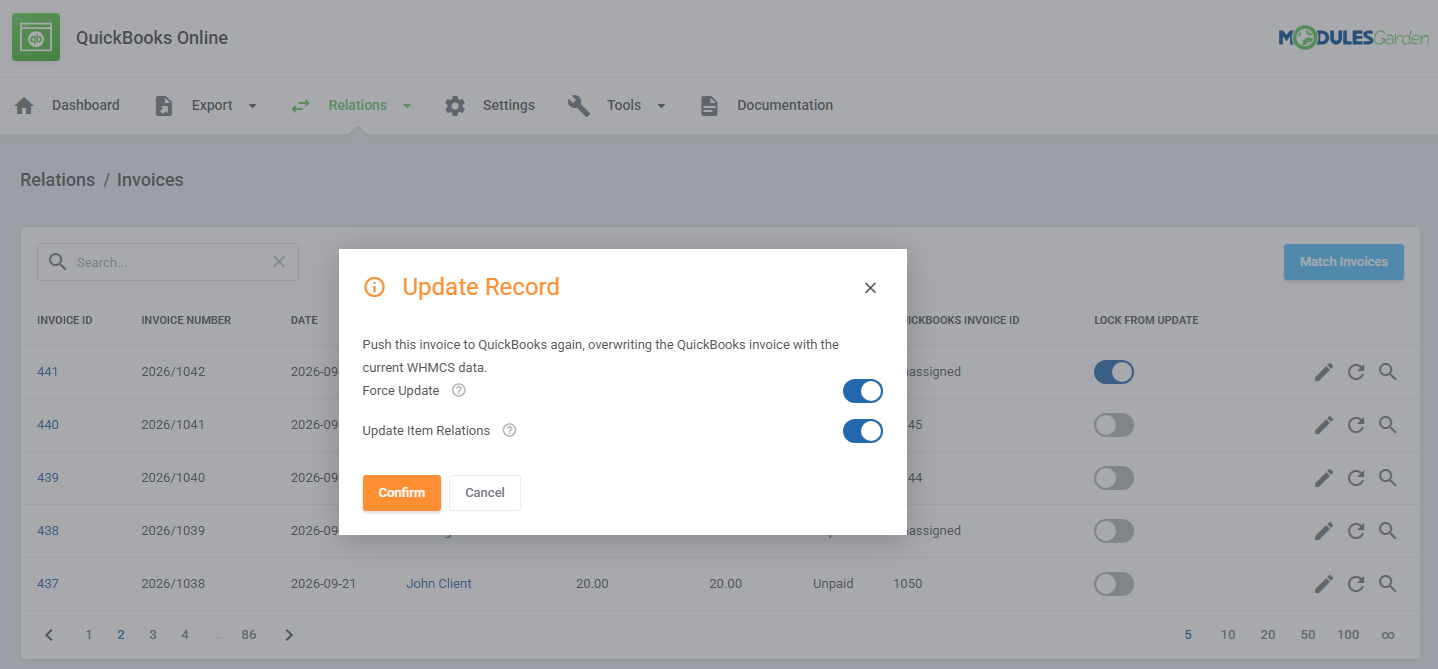Screen dimensions: 1438x669
Task: Sort by Invoice Number column header
Action: pos(186,321)
